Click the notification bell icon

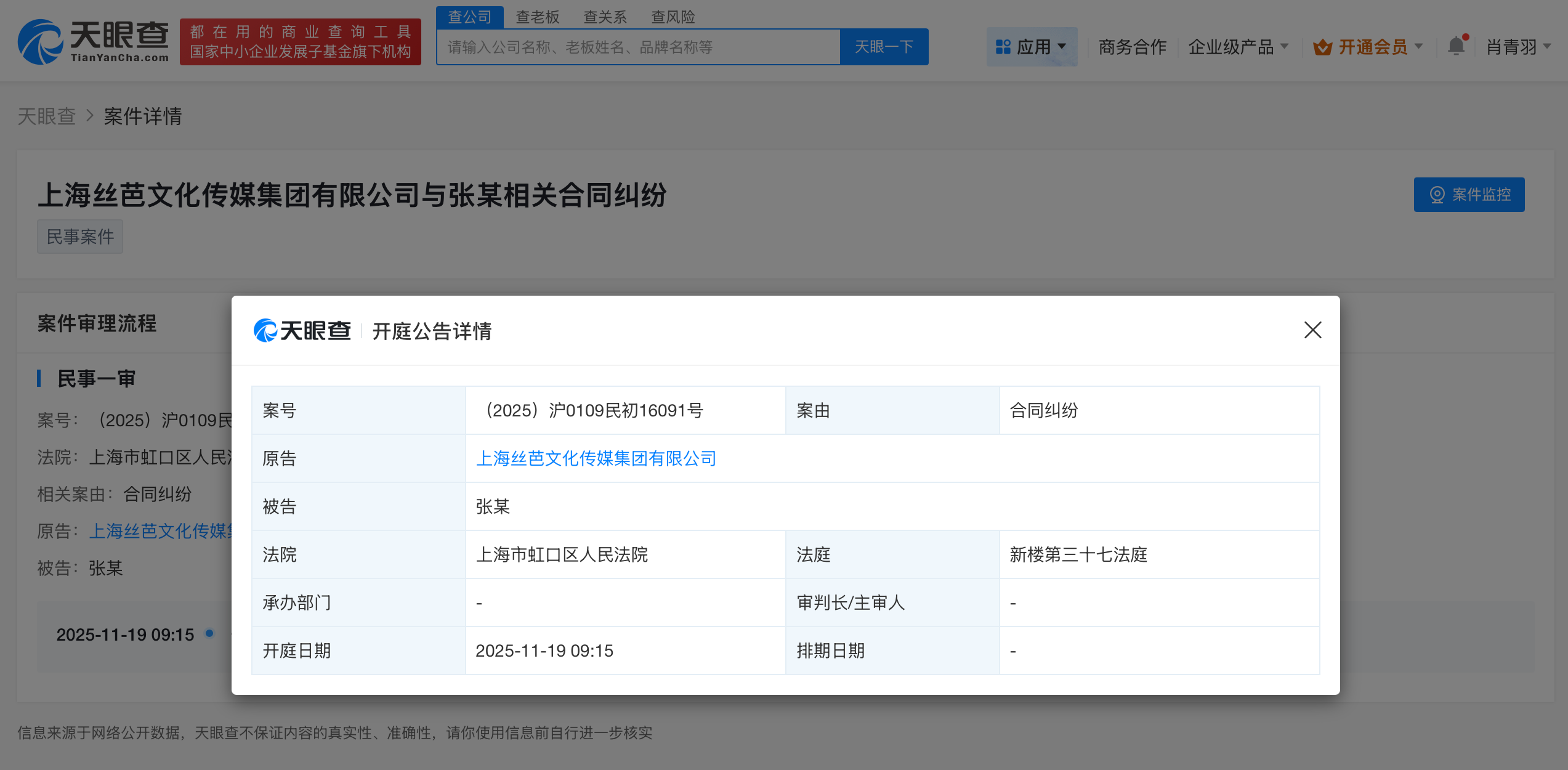[x=1455, y=46]
